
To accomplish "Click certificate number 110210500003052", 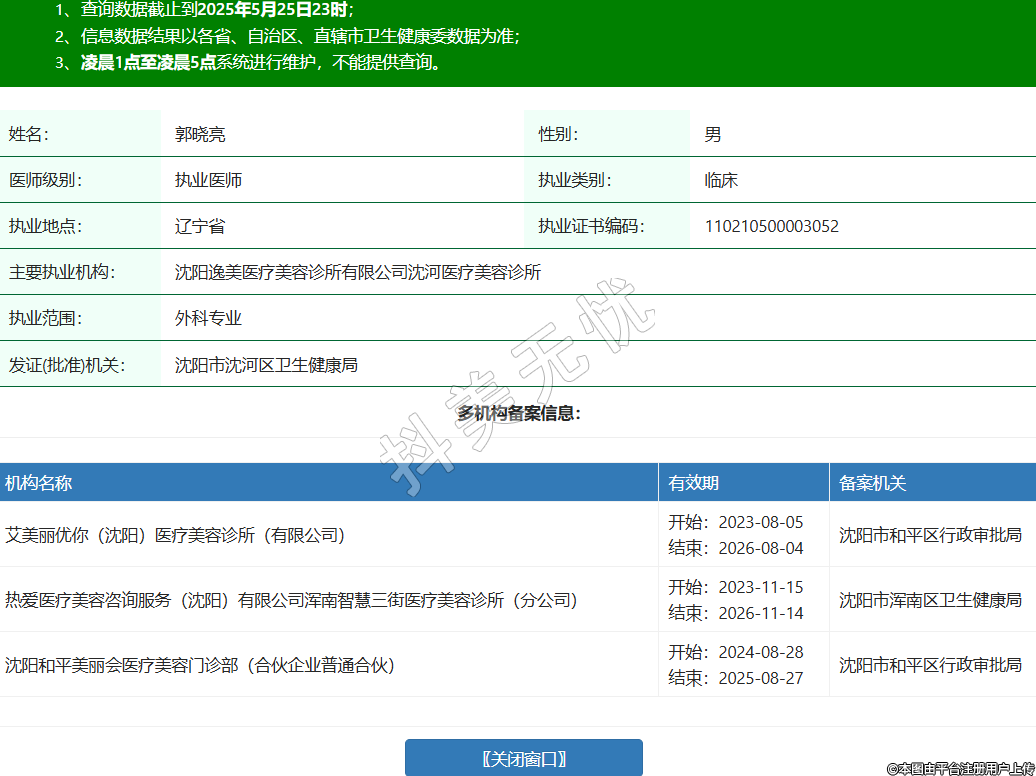I will [x=772, y=226].
